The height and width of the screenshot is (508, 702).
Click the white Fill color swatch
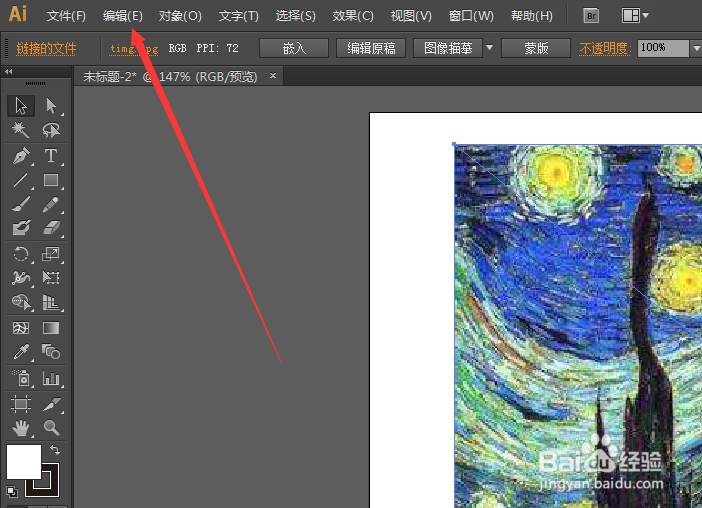23,461
